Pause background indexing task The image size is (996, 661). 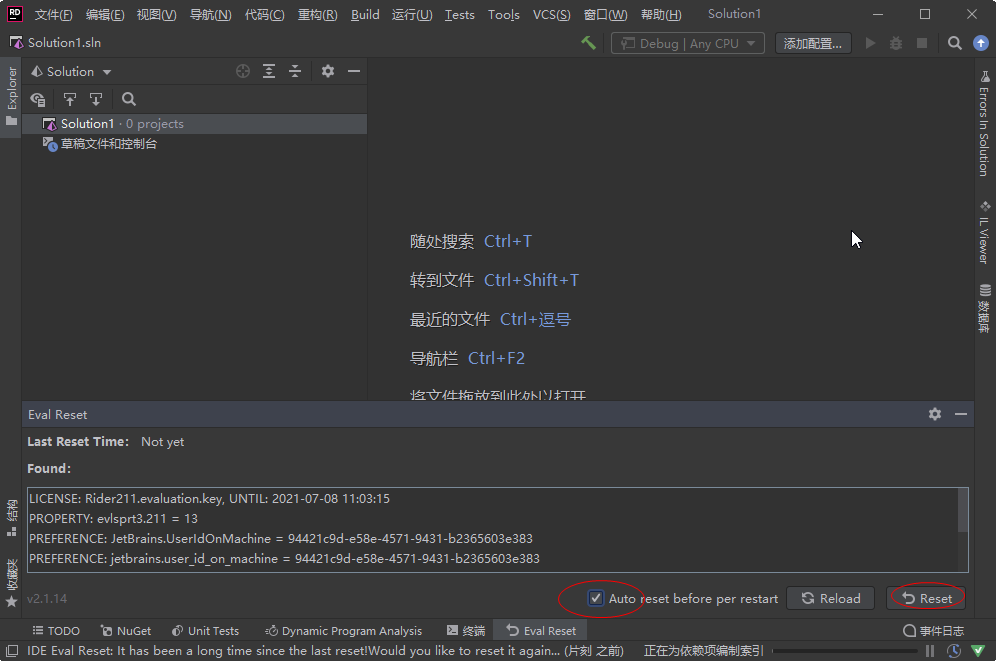coord(930,651)
